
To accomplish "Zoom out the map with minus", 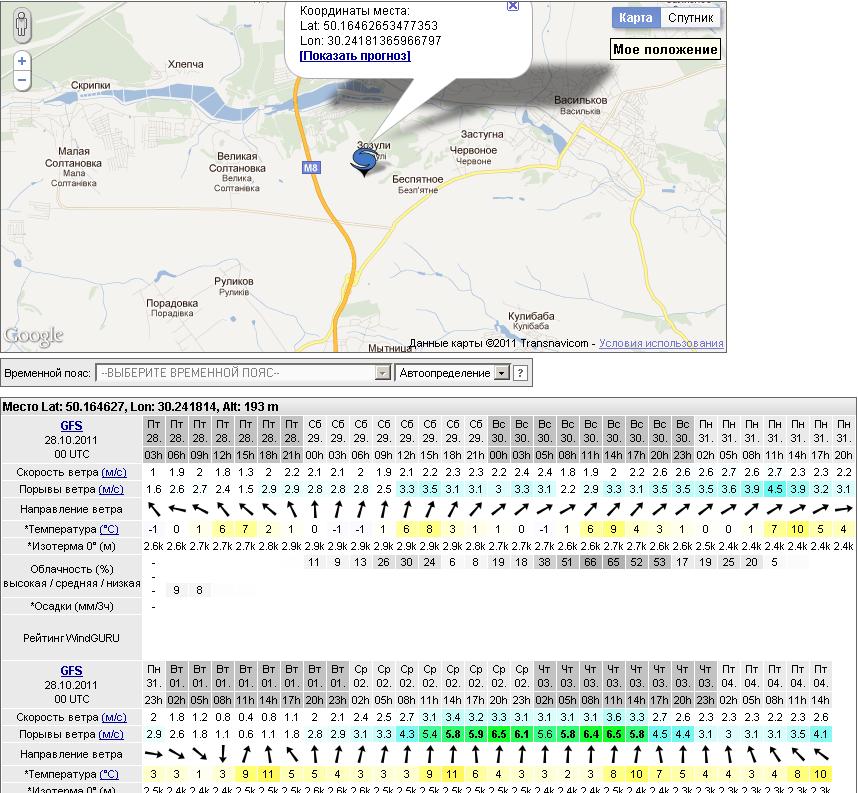I will tap(22, 80).
